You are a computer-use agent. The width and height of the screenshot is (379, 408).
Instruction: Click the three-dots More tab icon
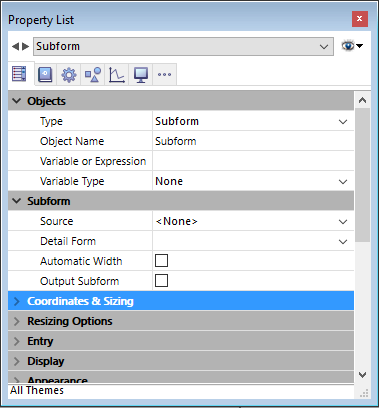164,74
